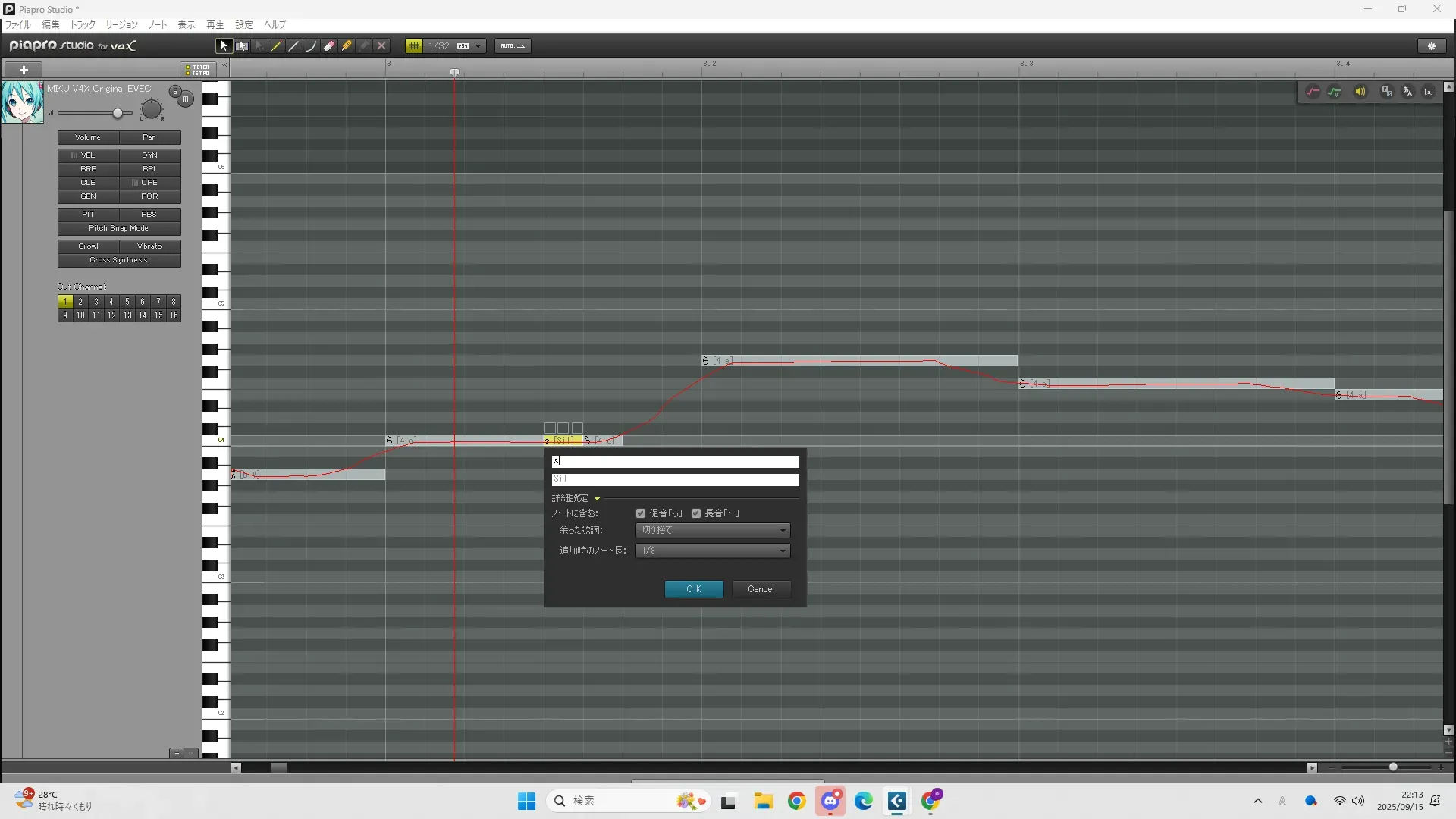Click the Cancel button in dialog

[761, 589]
